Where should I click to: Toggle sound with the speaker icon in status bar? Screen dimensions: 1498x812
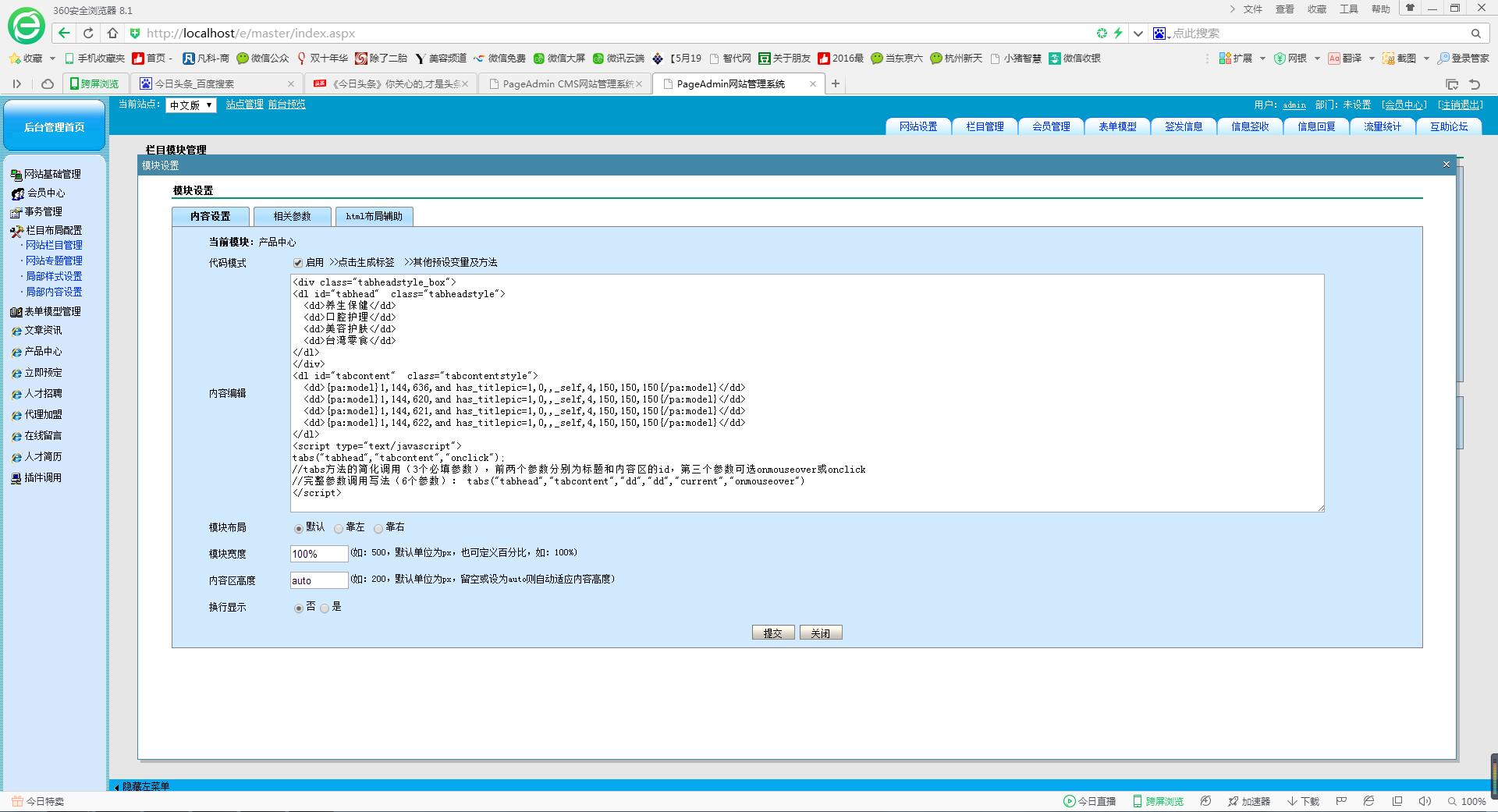1425,801
